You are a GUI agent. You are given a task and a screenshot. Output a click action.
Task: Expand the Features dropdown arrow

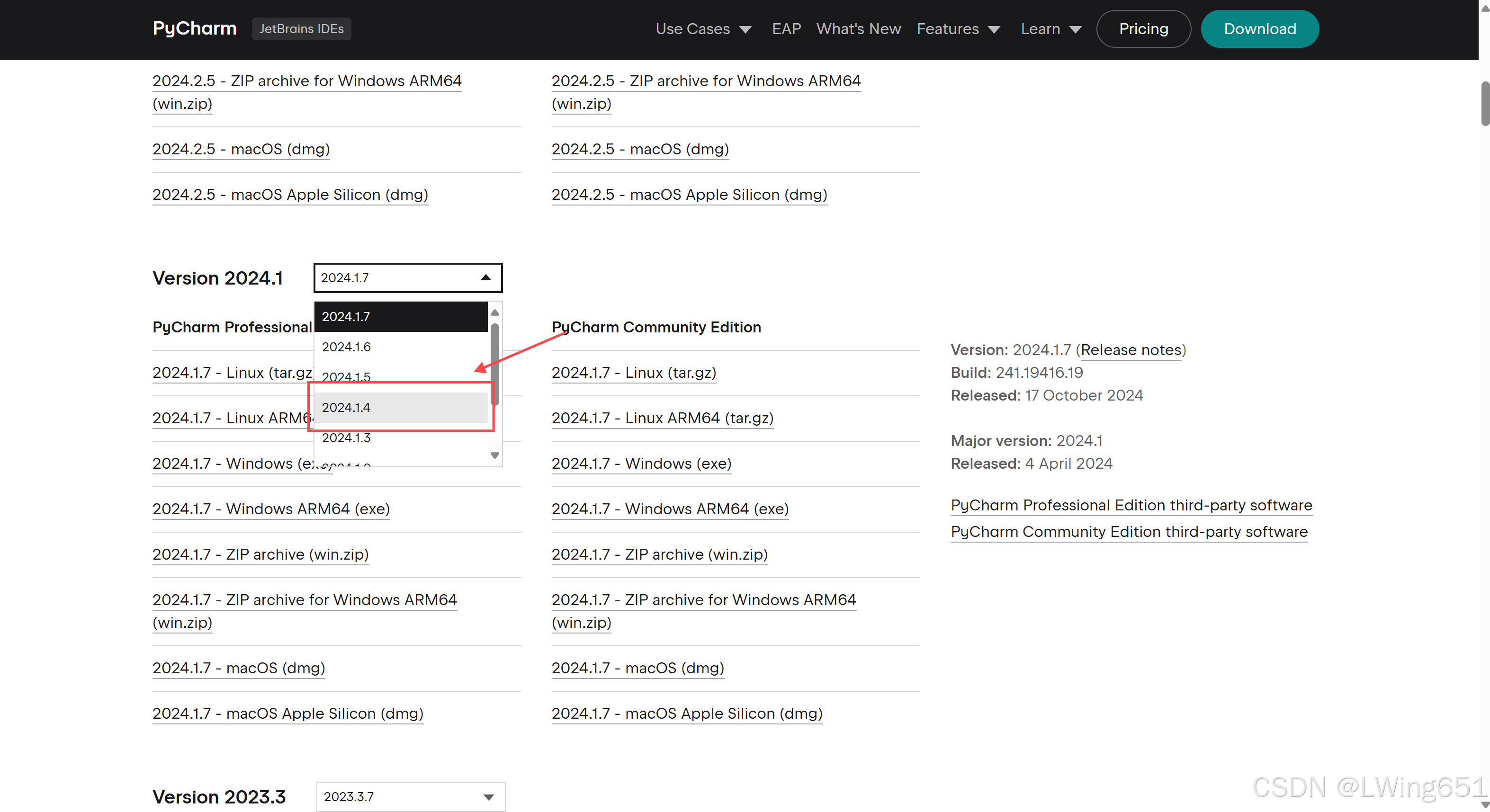click(x=994, y=29)
